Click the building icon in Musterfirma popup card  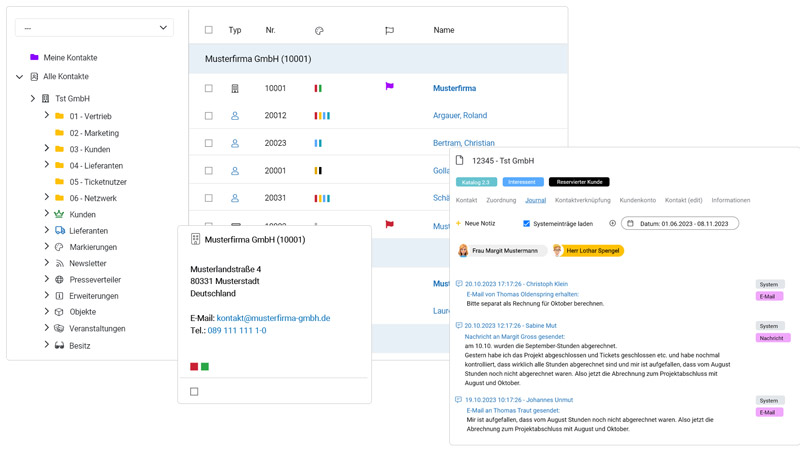tap(195, 239)
